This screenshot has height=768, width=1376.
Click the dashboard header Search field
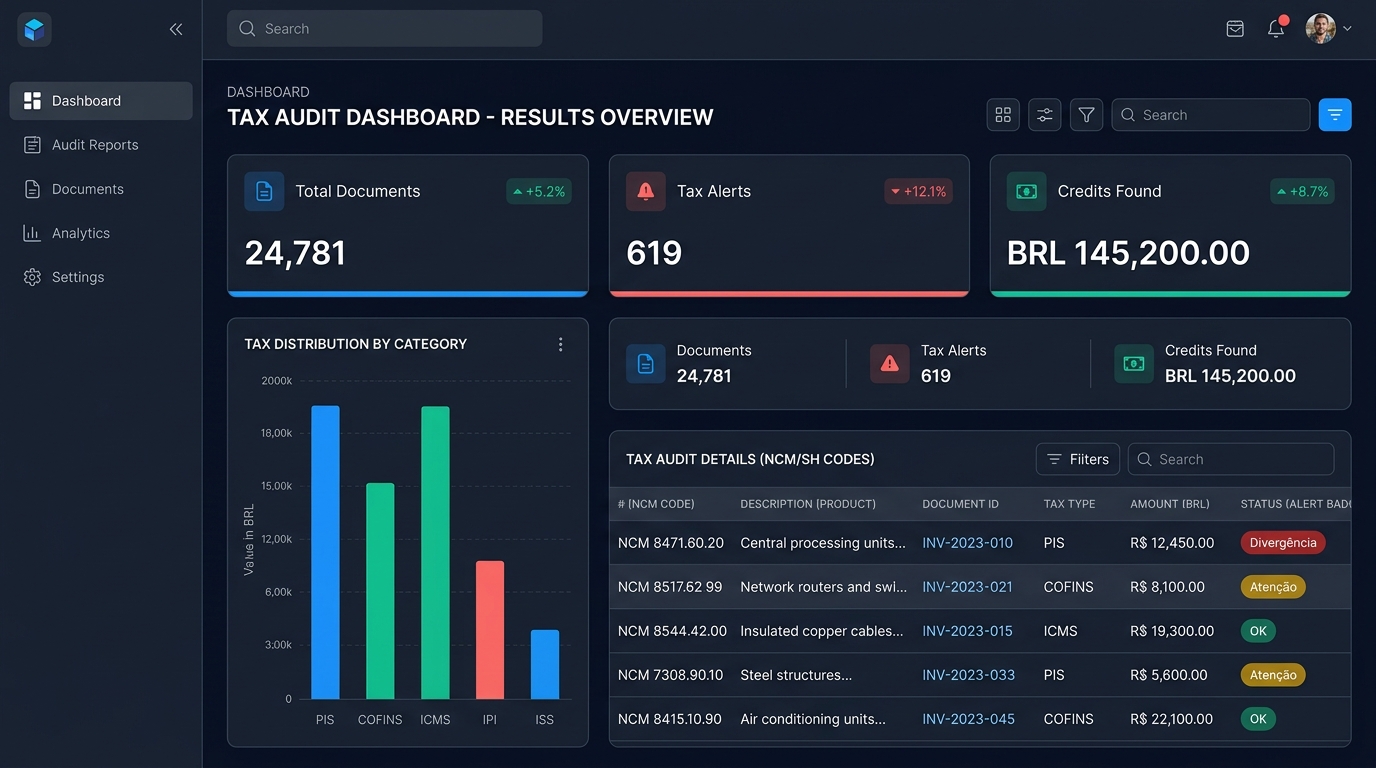[x=1211, y=115]
